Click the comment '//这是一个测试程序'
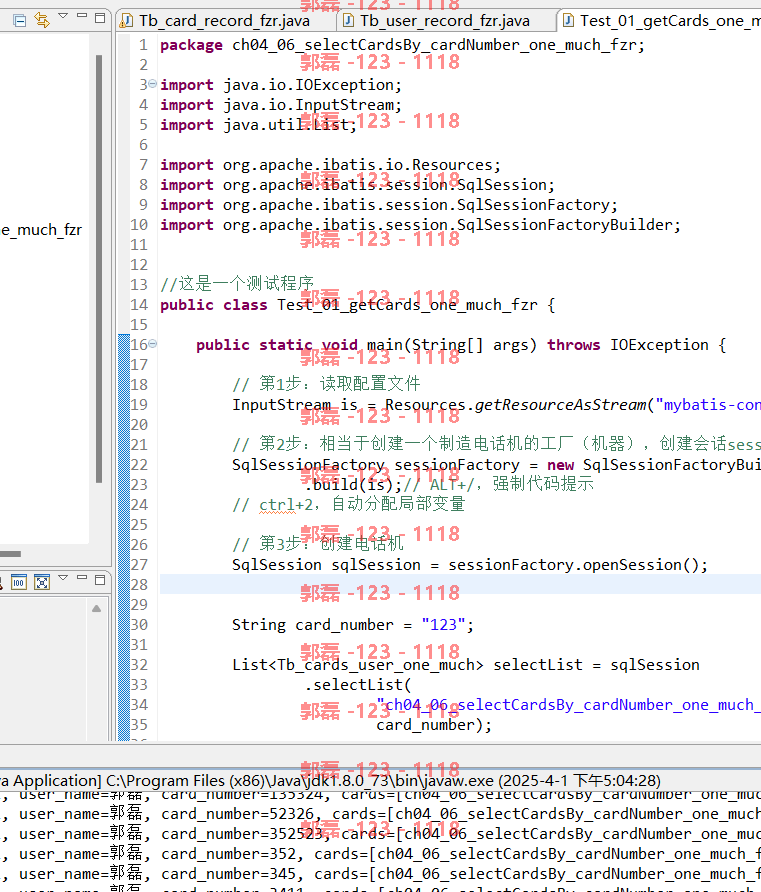The height and width of the screenshot is (892, 761). point(237,283)
